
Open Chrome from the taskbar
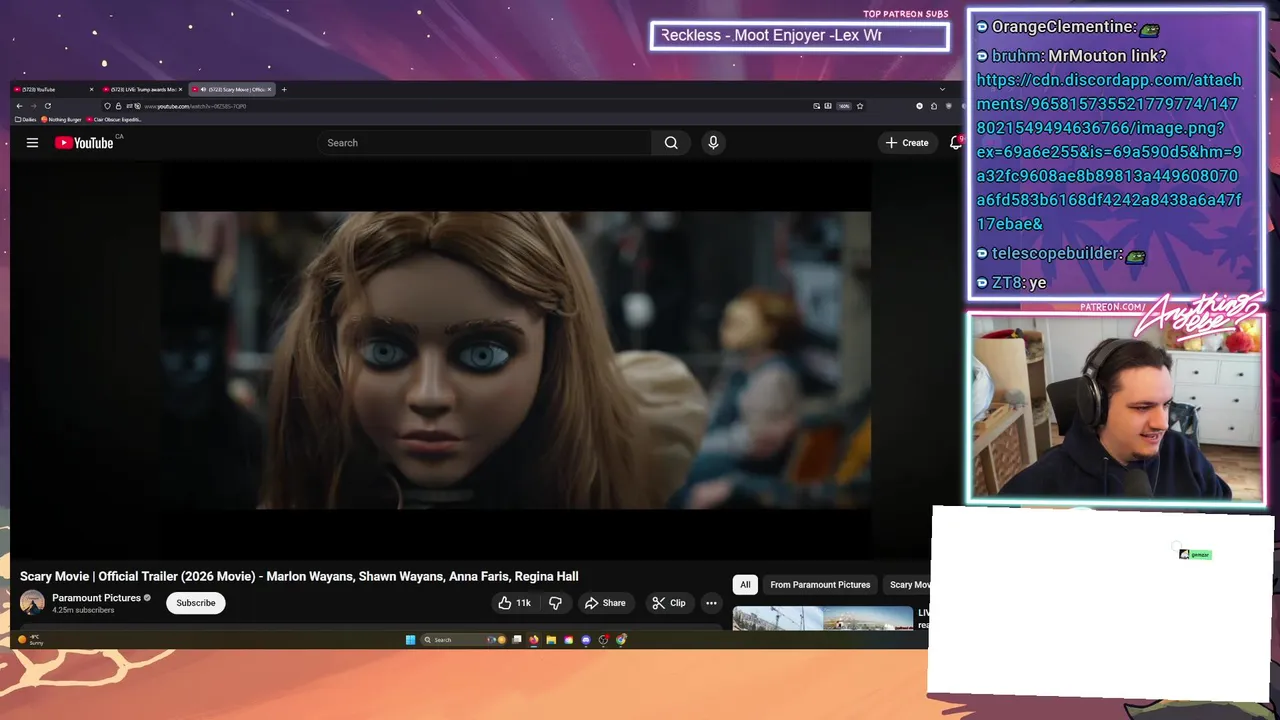[x=621, y=640]
